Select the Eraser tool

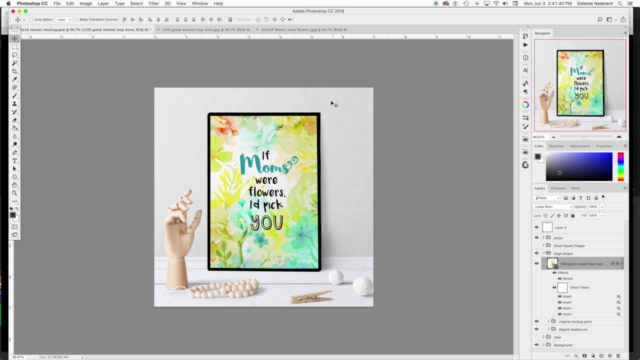(15, 120)
